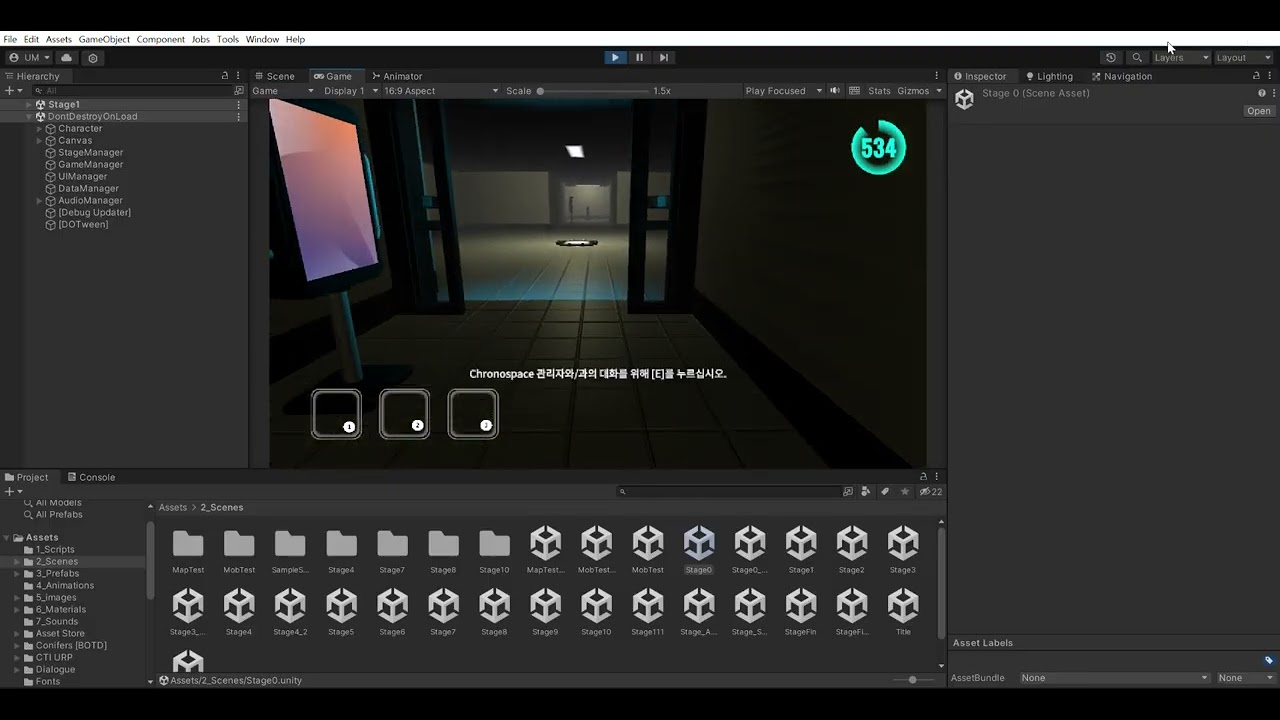Expand the 3_Prefabs folder

click(15, 573)
